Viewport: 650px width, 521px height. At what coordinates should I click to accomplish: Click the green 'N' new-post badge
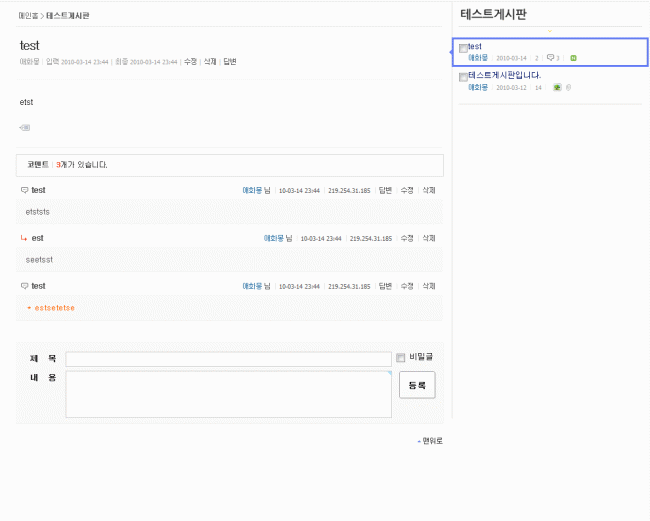[573, 58]
